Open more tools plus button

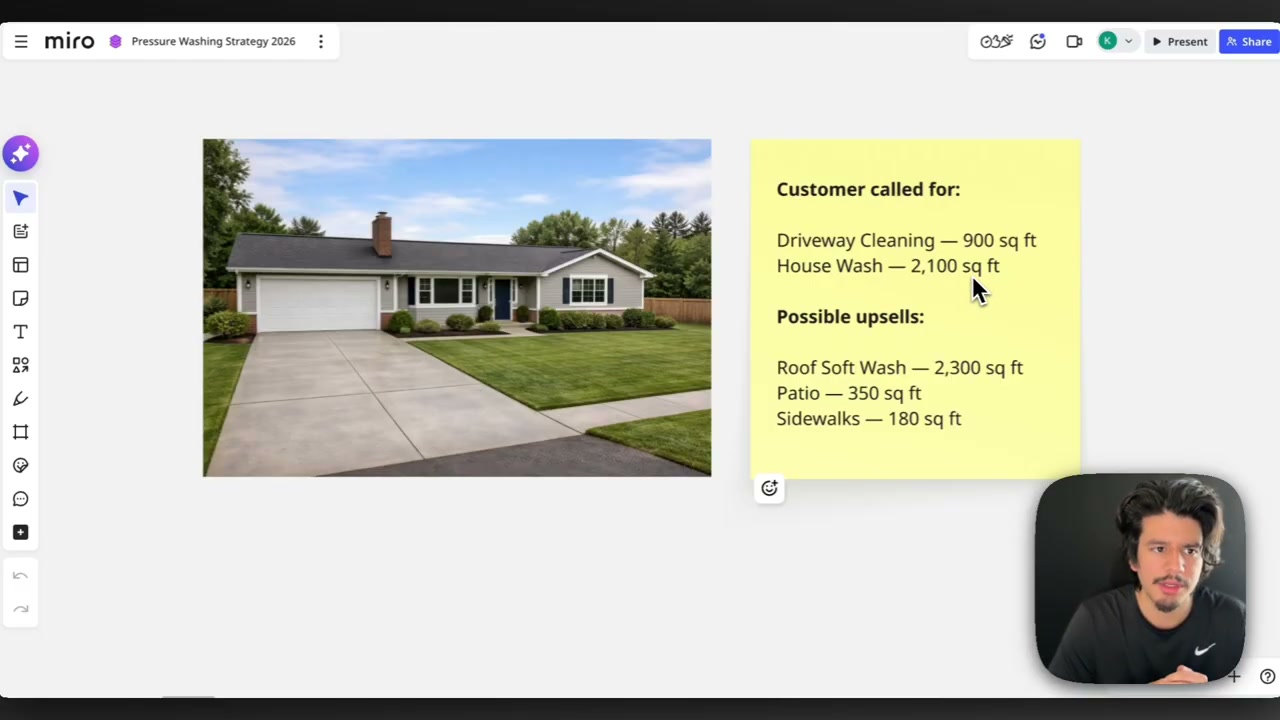[x=20, y=532]
